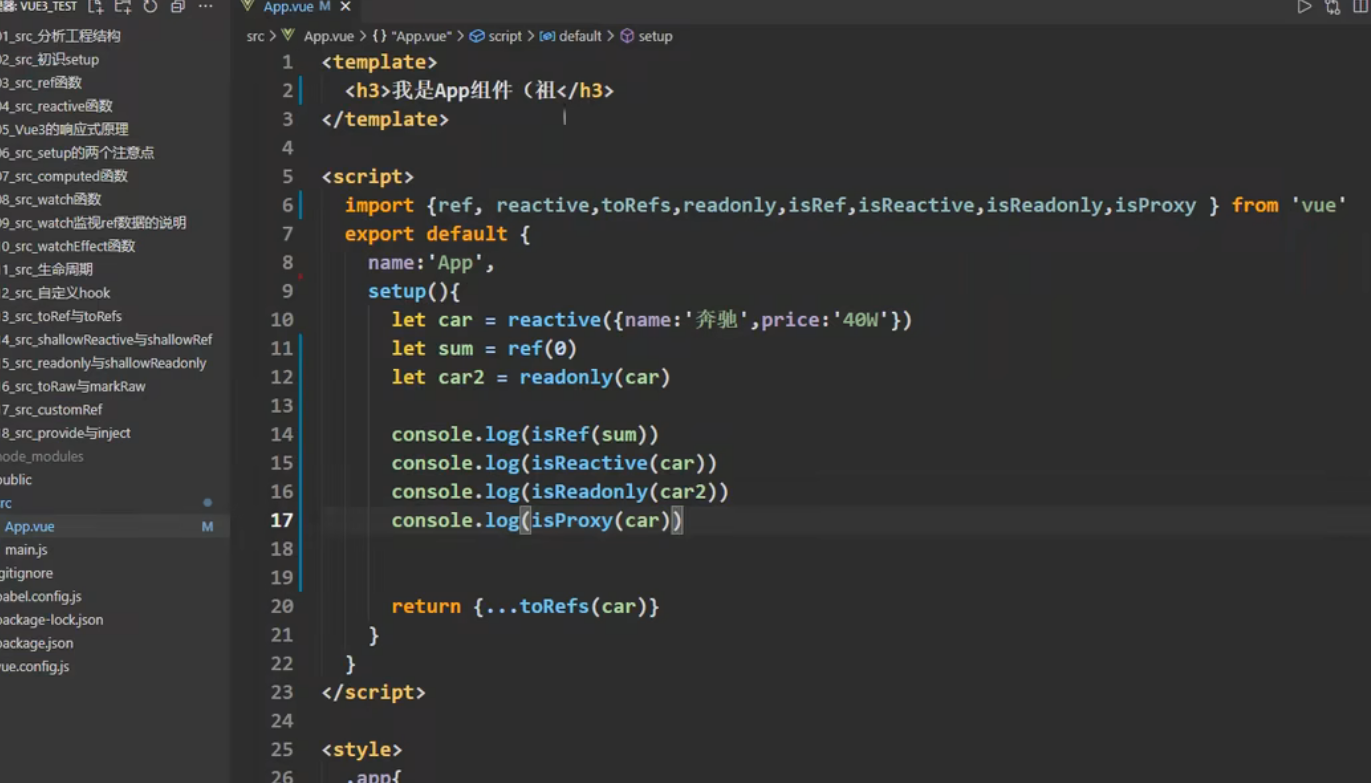Viewport: 1371px width, 783px height.
Task: Expand folder 08_src_watch函数
Action: 51,200
